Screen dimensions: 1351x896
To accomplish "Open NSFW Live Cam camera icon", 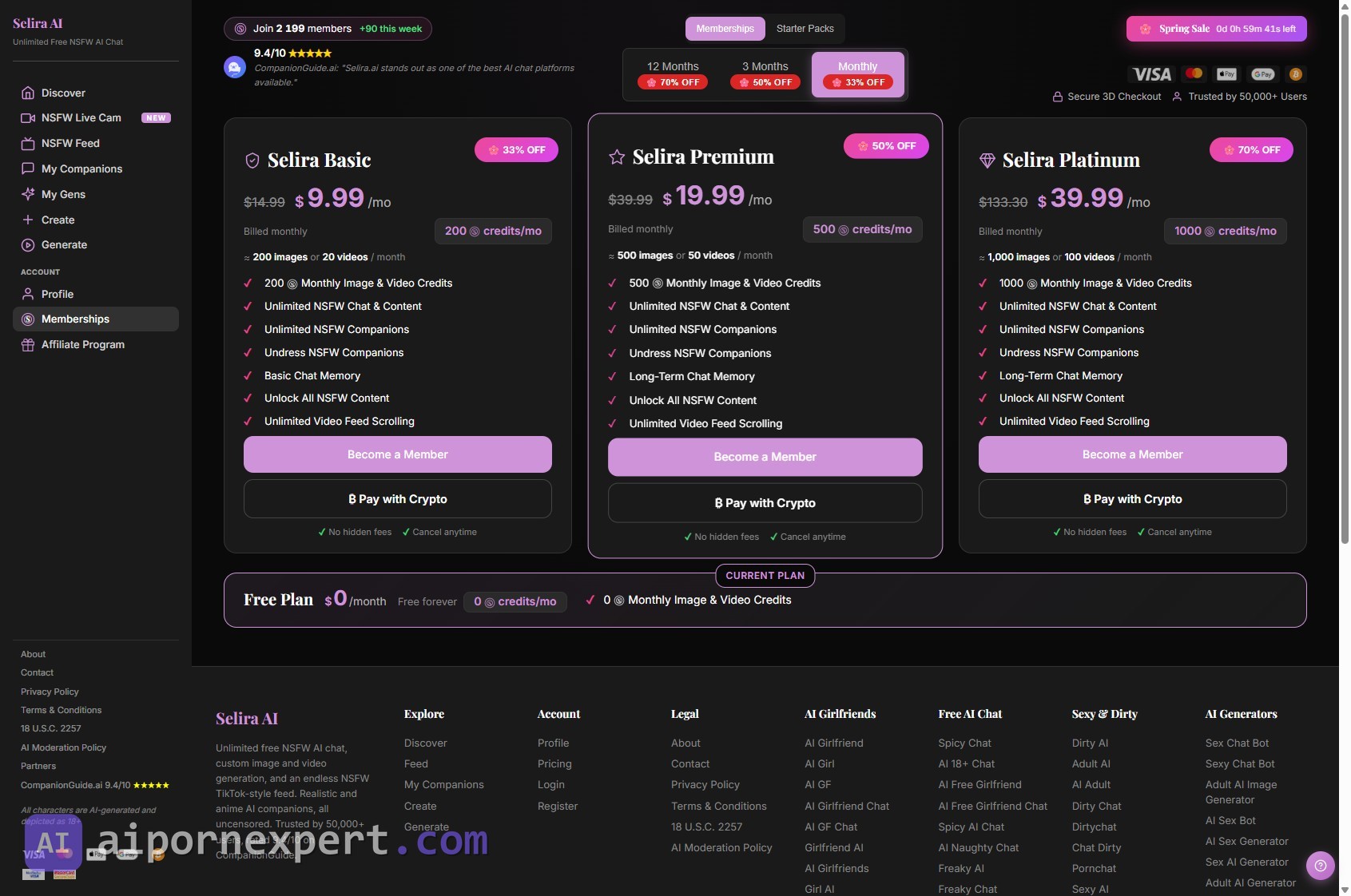I will tap(28, 118).
